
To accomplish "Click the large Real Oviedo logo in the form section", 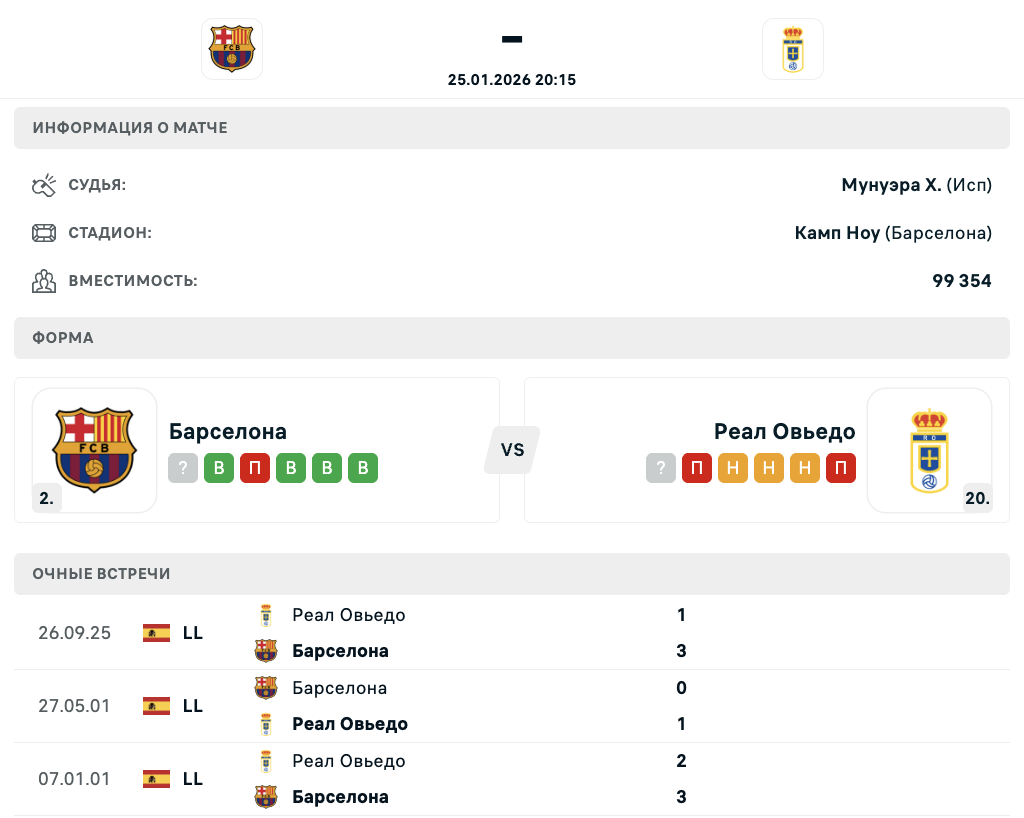I will 929,450.
